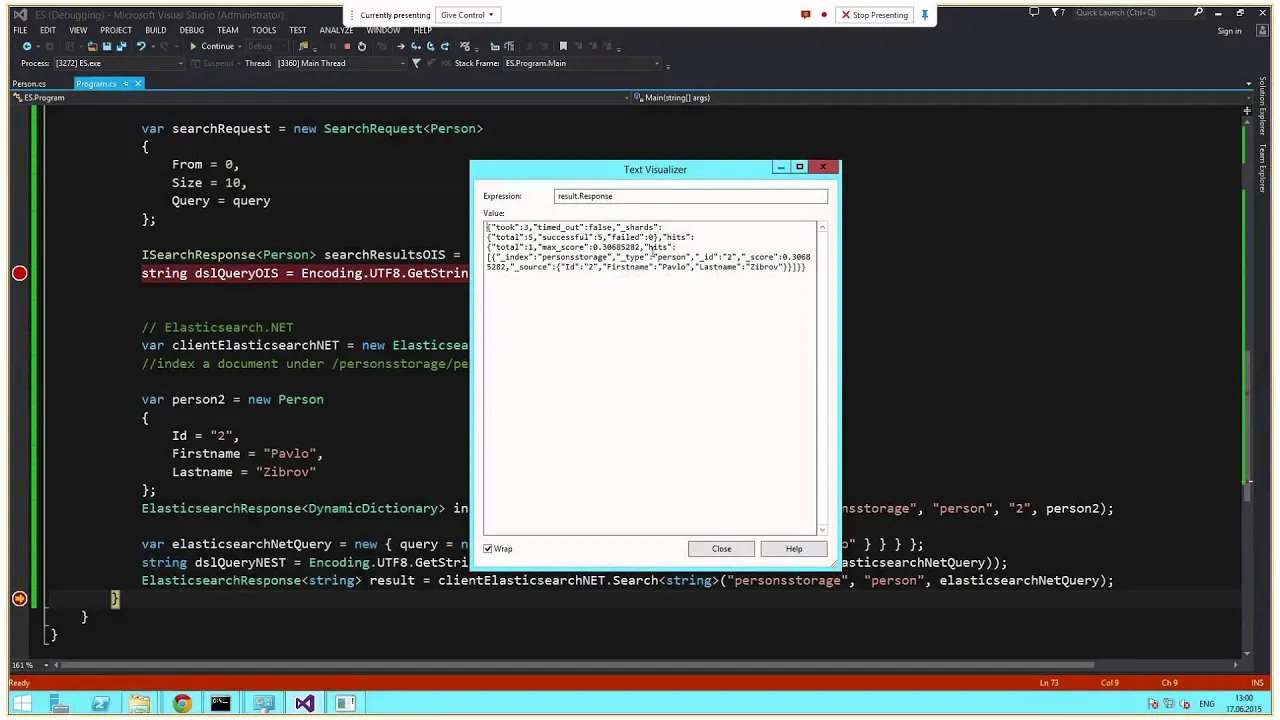1280x720 pixels.
Task: Click the Stop Presenting button
Action: coord(874,15)
